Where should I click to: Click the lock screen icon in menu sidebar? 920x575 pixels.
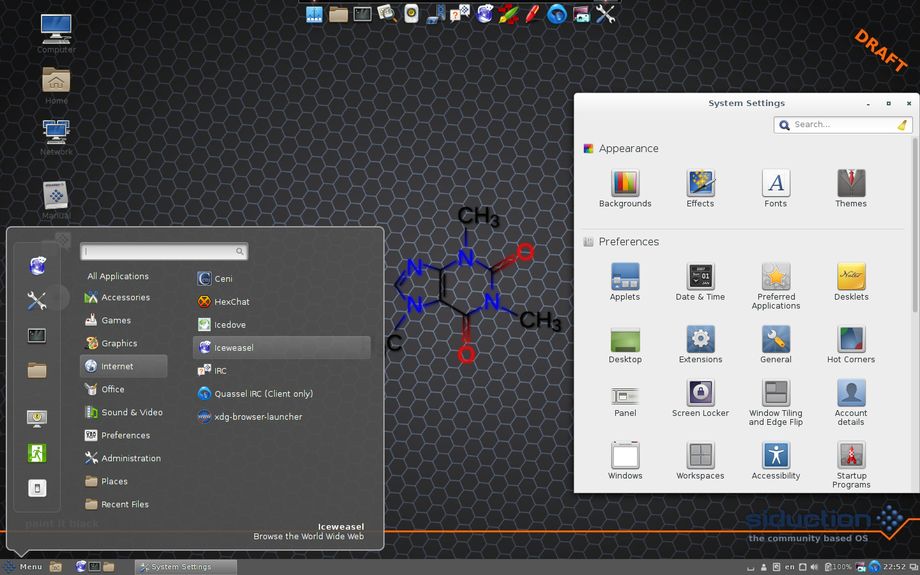[x=37, y=417]
